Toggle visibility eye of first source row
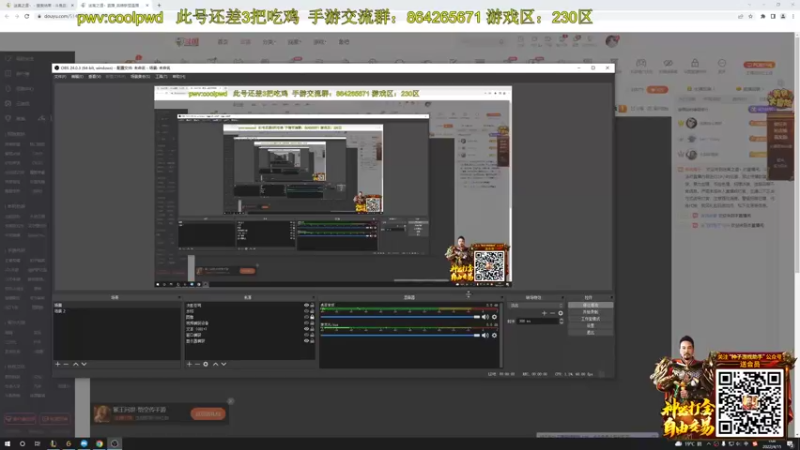 point(306,305)
